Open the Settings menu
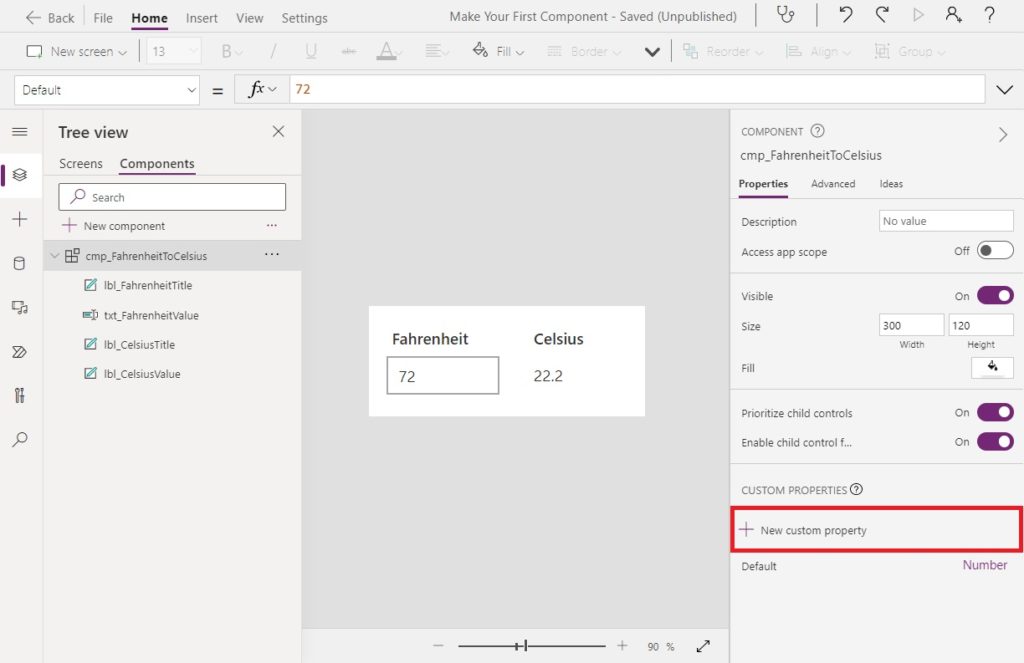The width and height of the screenshot is (1024, 663). [304, 18]
